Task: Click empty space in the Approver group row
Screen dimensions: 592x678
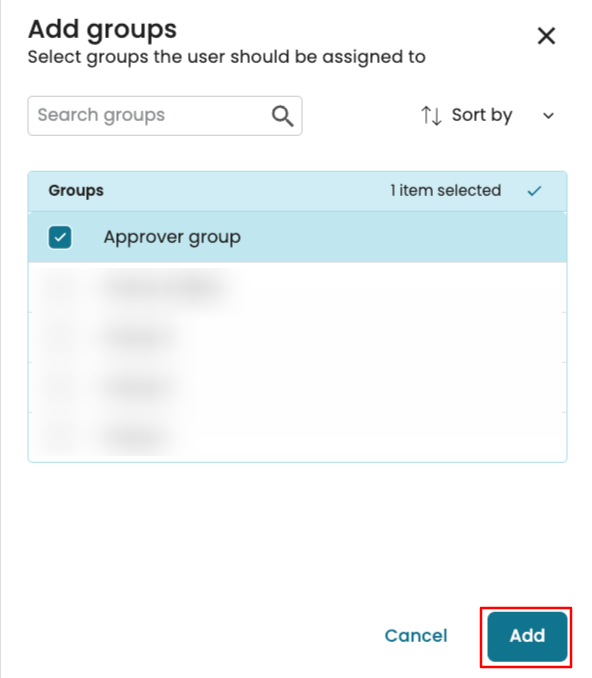Action: coord(402,237)
